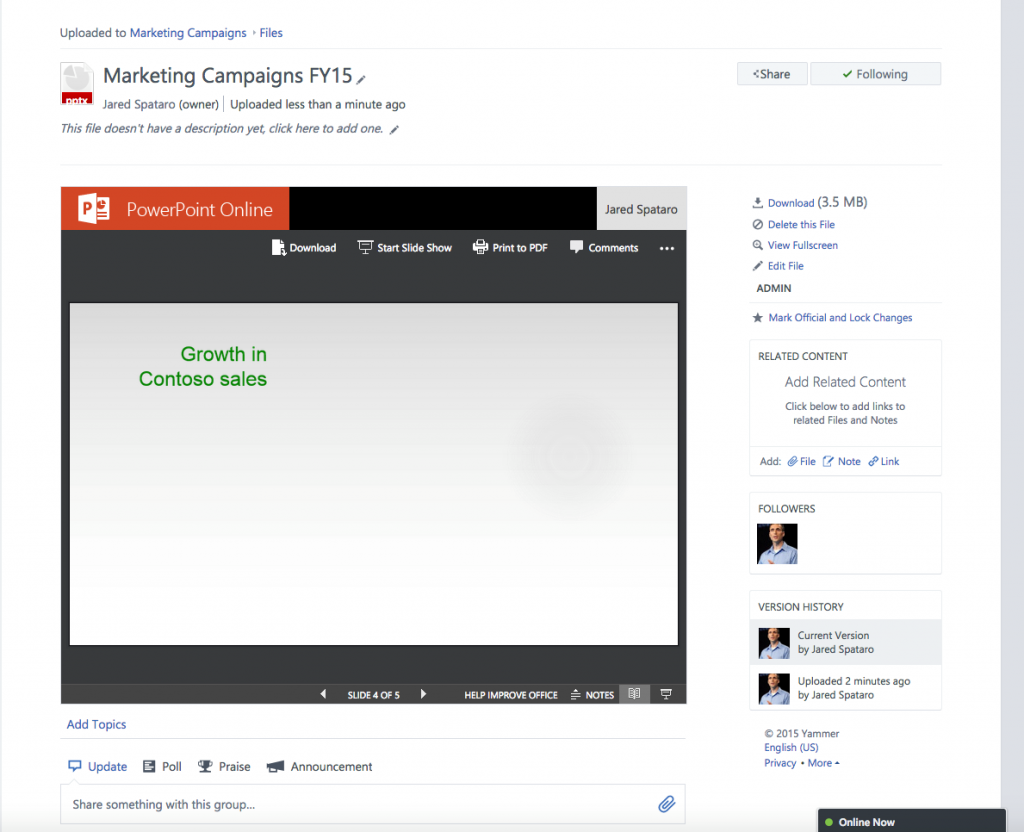Open the Files tab of Marketing Campaigns

(270, 32)
